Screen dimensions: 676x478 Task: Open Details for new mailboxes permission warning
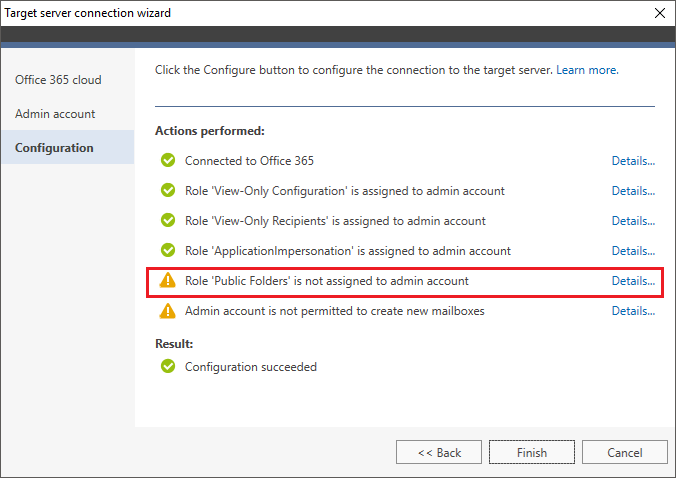(633, 311)
